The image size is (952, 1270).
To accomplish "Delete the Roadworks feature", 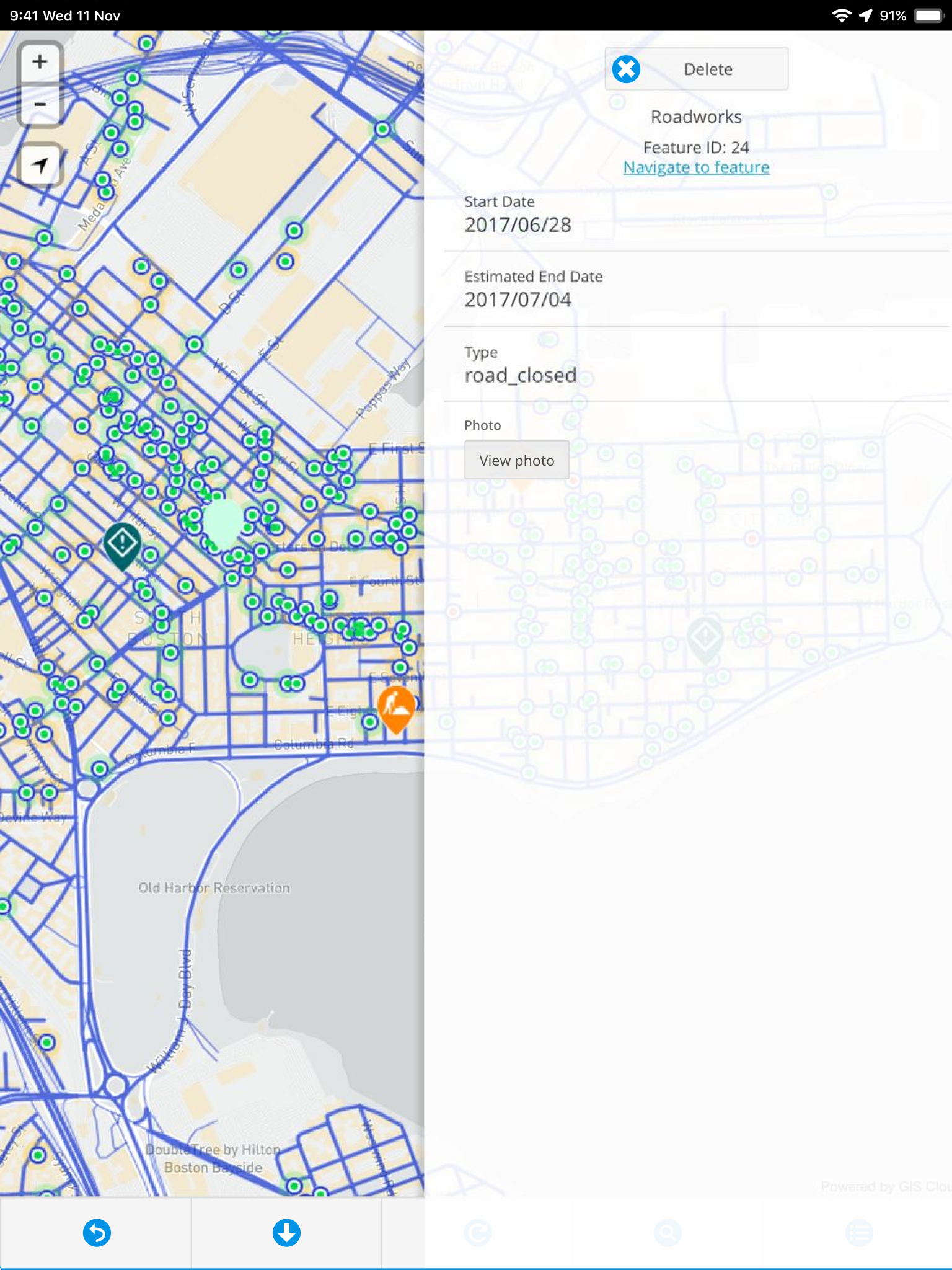I will [697, 69].
